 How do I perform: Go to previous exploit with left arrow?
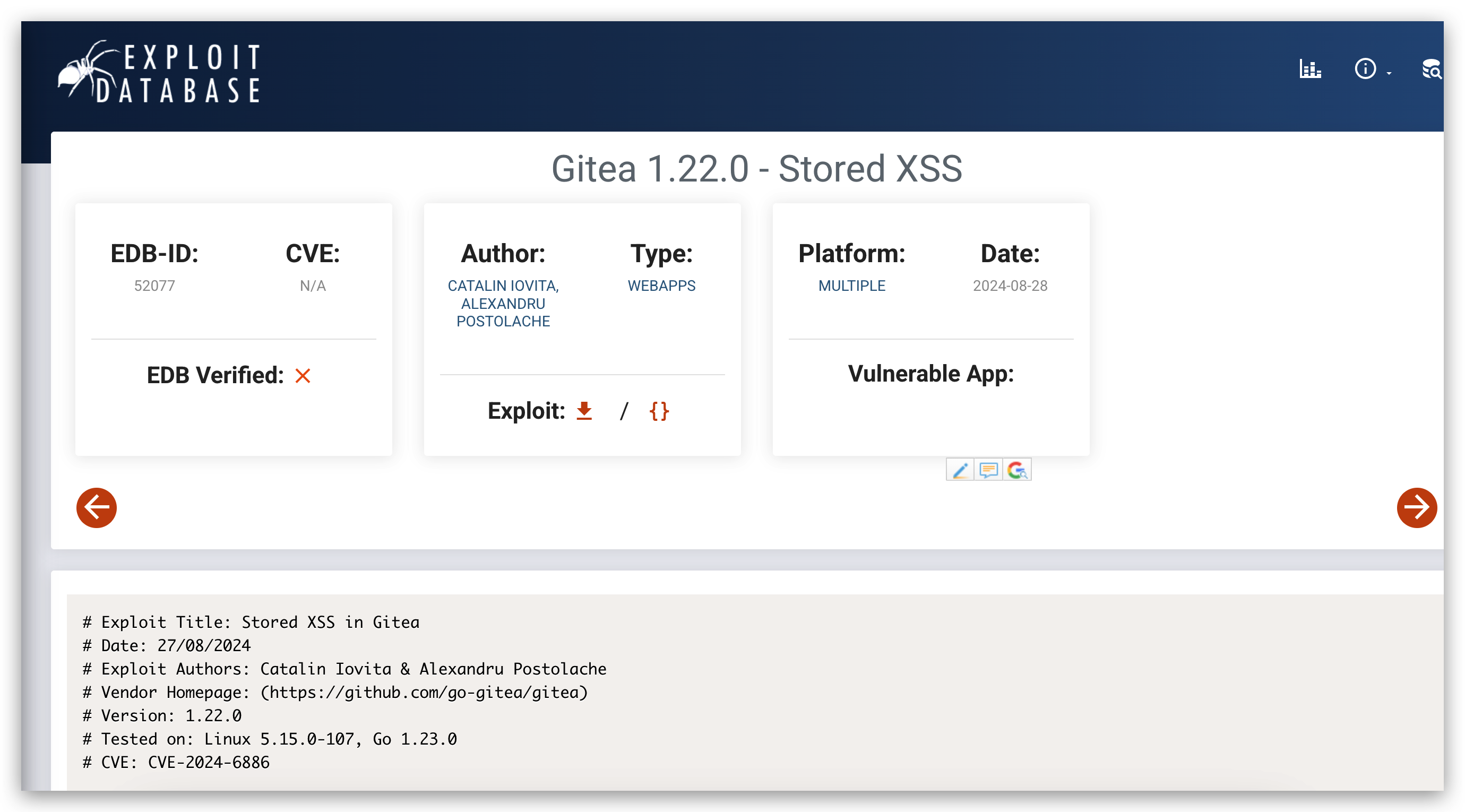tap(97, 507)
